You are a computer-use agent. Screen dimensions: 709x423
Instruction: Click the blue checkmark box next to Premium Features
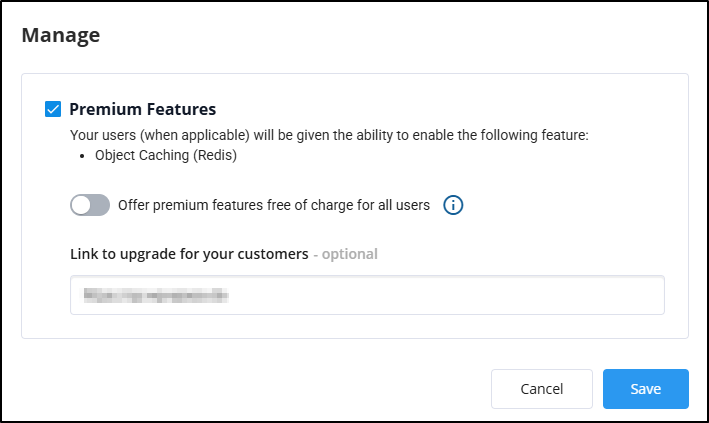pyautogui.click(x=53, y=109)
